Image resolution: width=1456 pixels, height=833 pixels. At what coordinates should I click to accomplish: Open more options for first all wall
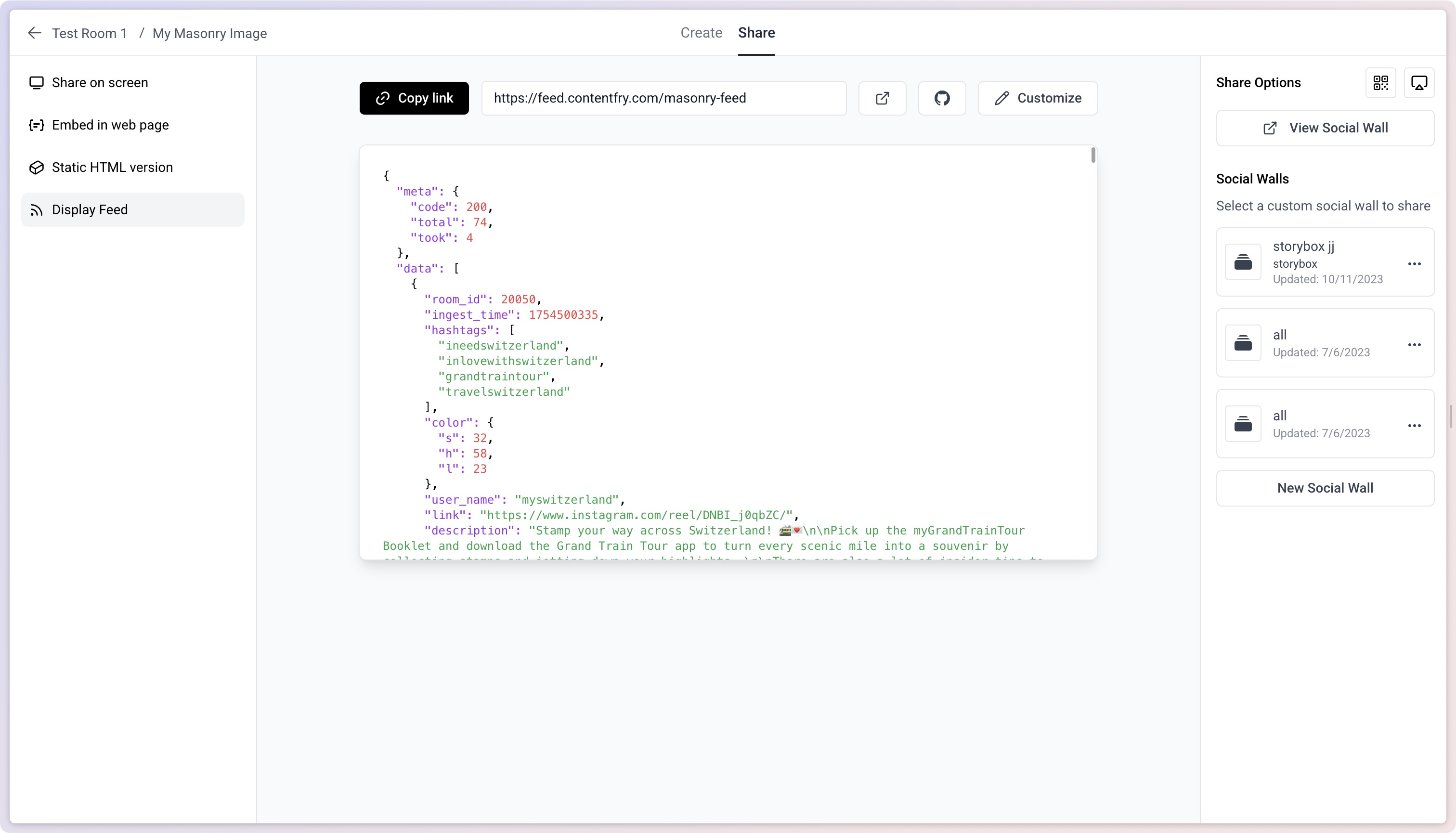tap(1414, 344)
